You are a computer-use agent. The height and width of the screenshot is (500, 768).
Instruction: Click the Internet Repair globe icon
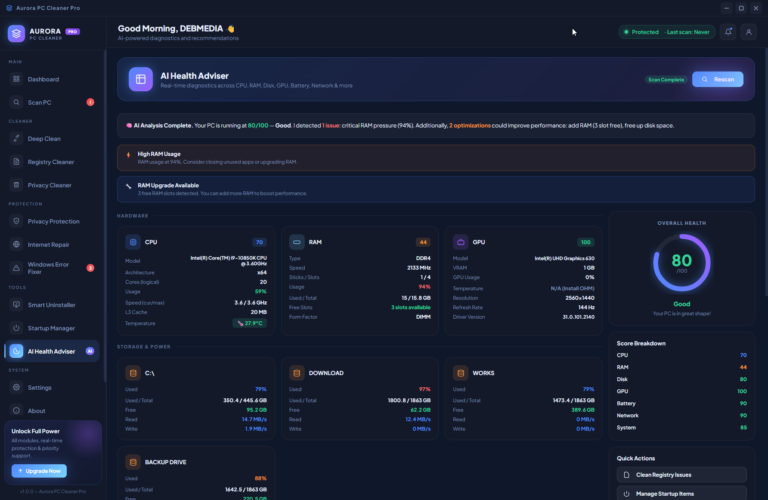pyautogui.click(x=16, y=244)
